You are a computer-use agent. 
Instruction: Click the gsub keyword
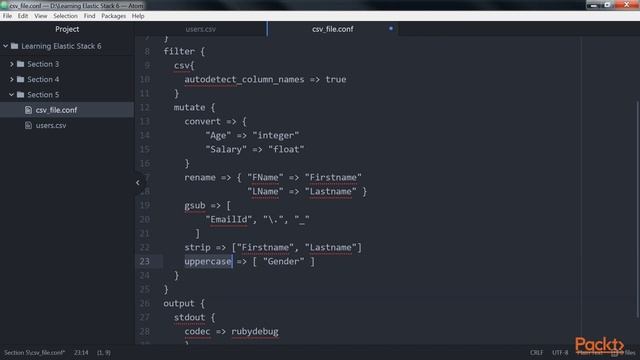tap(195, 206)
